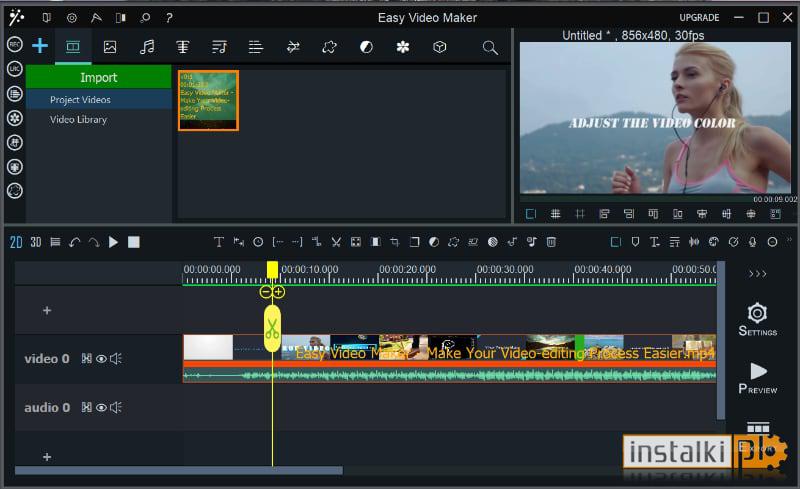Open the 3D cube tab

pyautogui.click(x=439, y=47)
